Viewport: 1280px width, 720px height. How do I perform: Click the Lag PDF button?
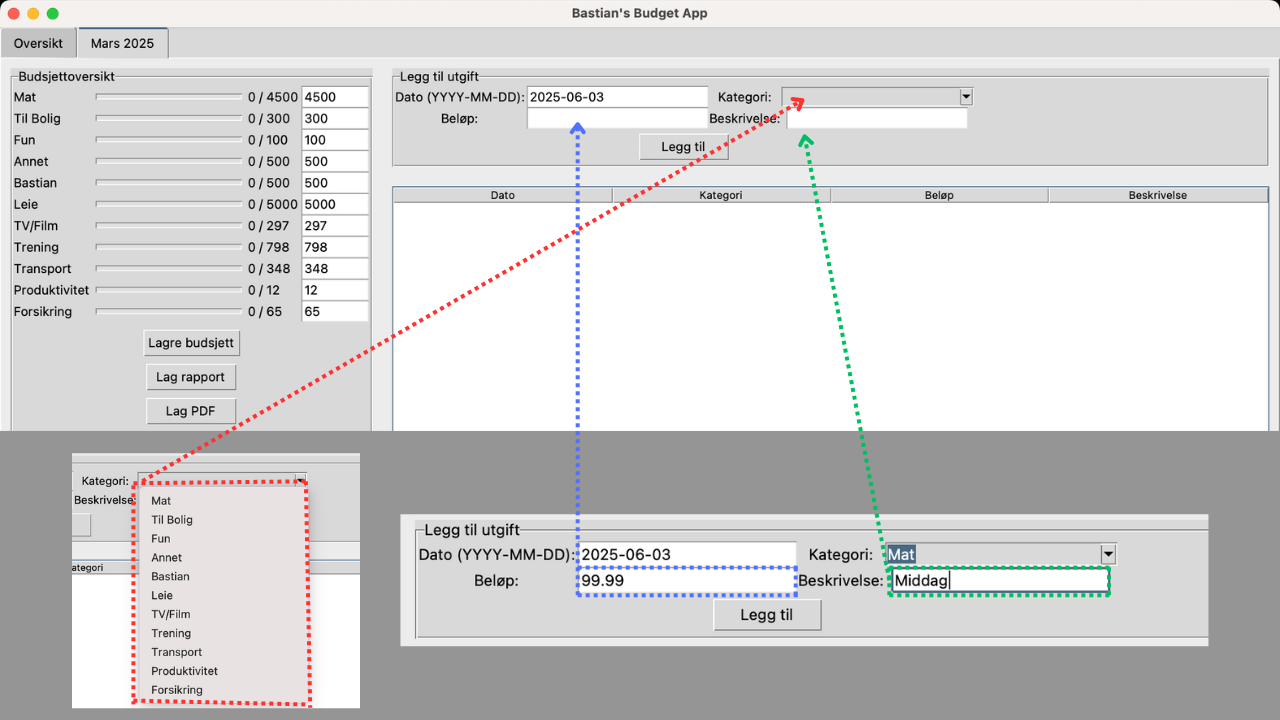click(x=191, y=411)
